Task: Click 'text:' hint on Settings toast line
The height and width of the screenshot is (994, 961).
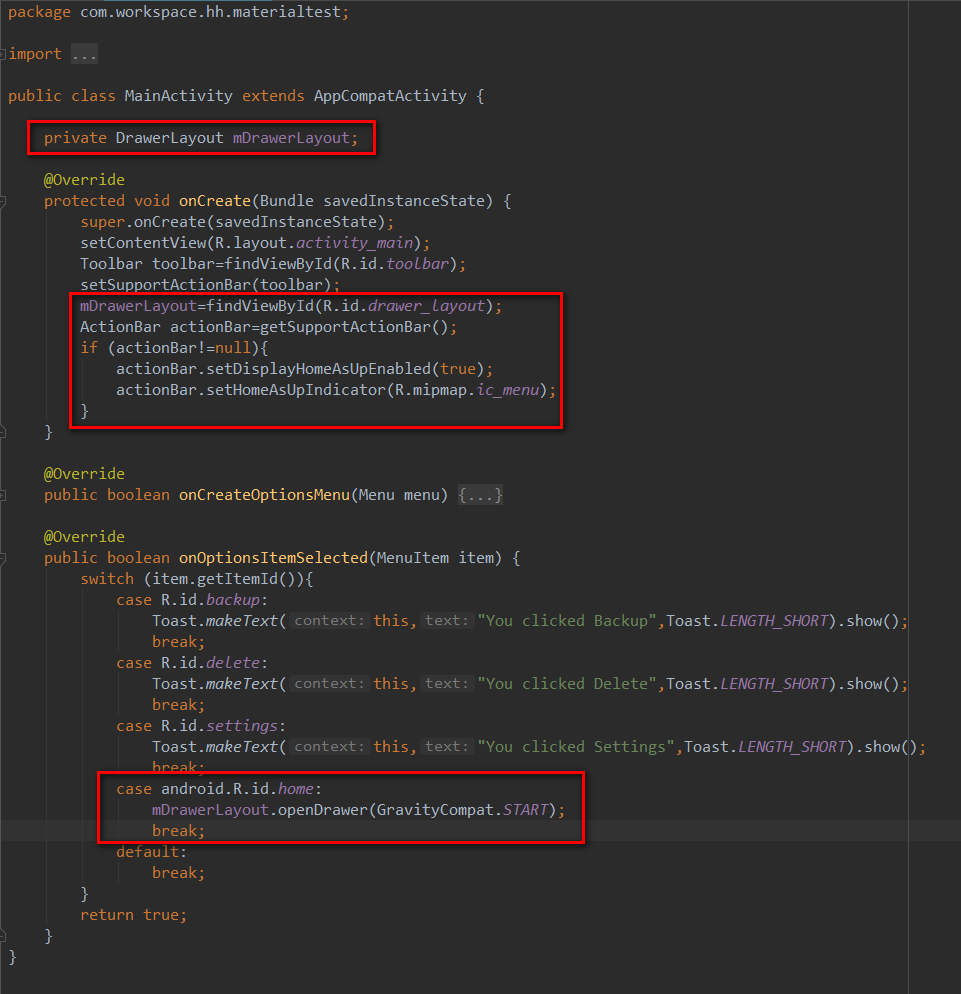Action: tap(448, 747)
